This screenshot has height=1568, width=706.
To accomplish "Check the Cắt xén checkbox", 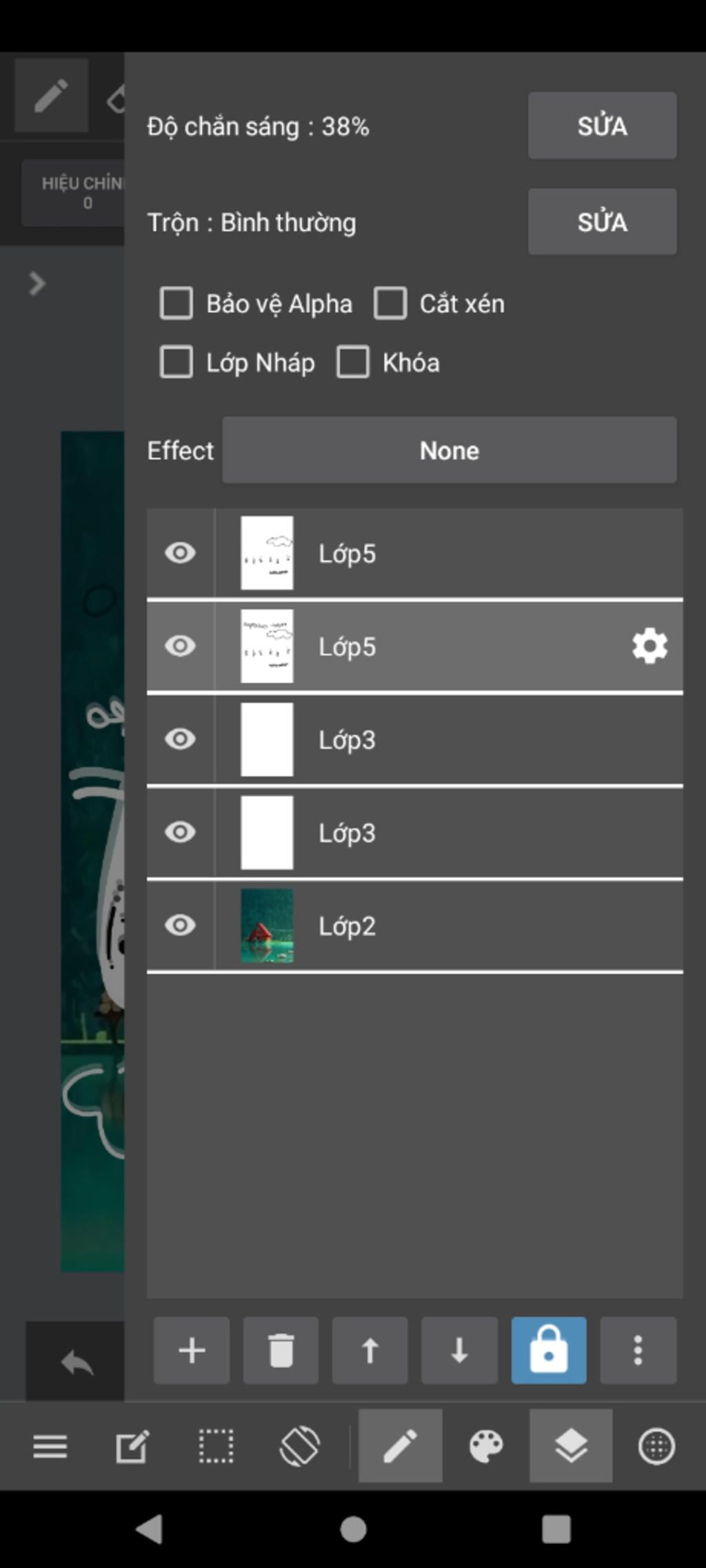I will pos(390,303).
